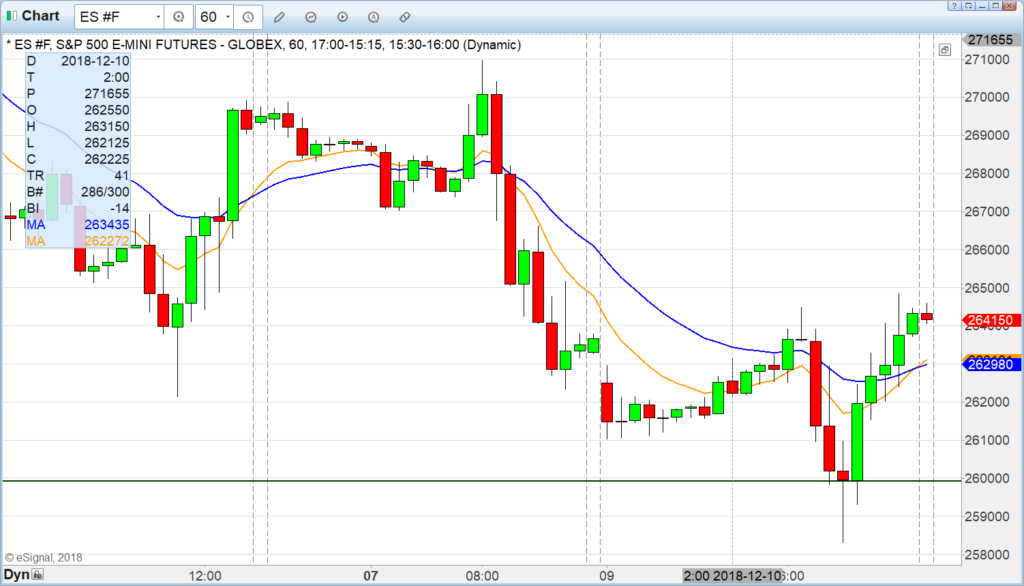Click the 270000 price axis label
The image size is (1024, 586).
[987, 97]
